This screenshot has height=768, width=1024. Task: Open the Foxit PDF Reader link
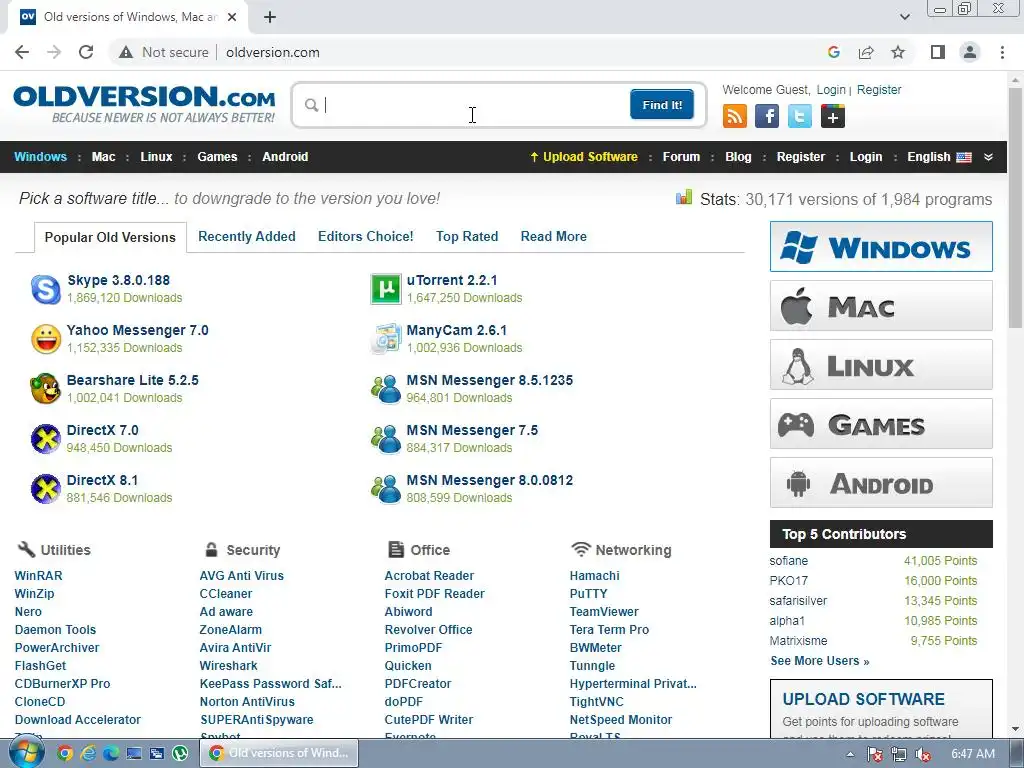tap(434, 594)
